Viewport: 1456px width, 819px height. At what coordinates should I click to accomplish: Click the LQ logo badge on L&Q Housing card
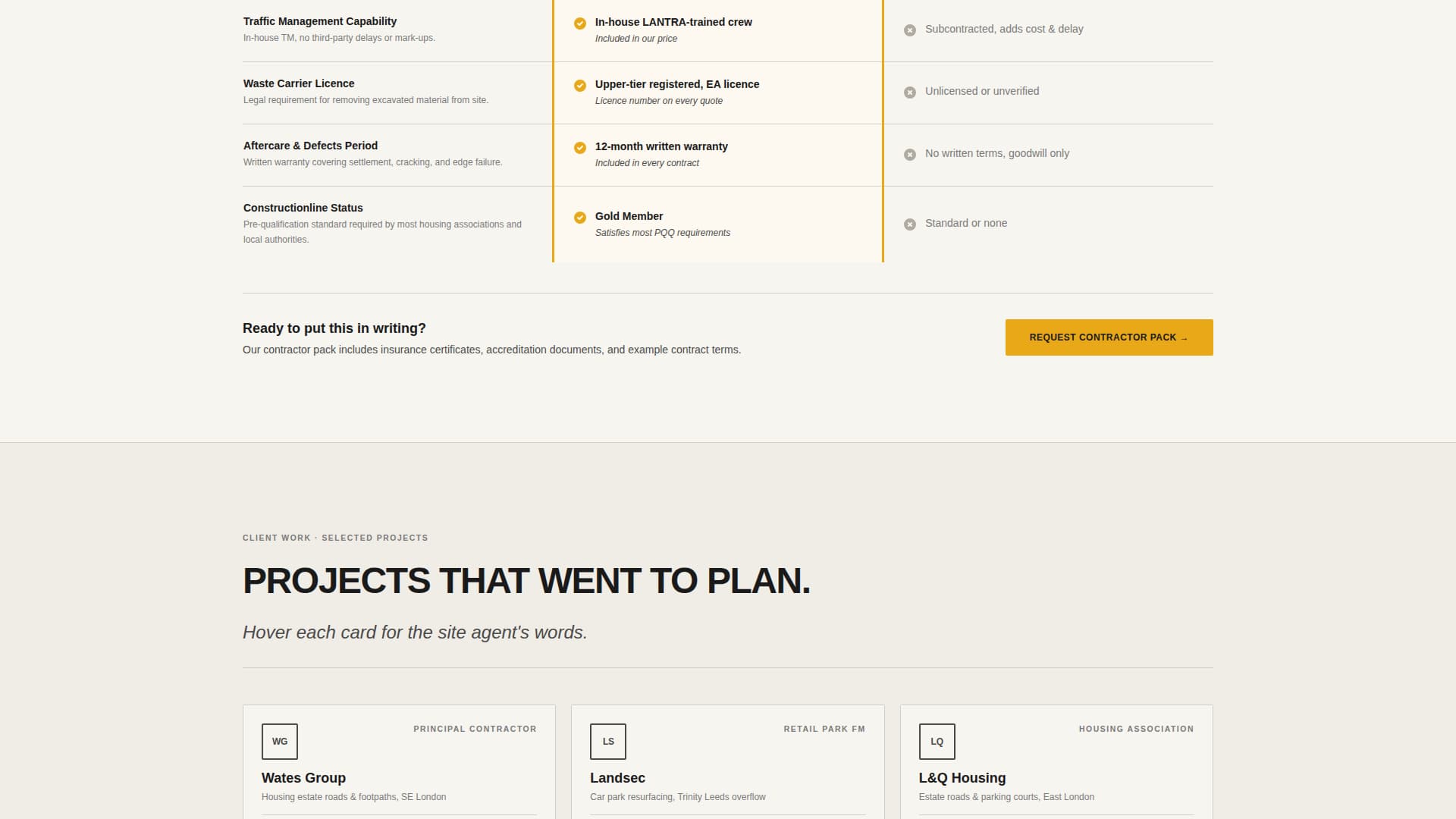pyautogui.click(x=937, y=742)
